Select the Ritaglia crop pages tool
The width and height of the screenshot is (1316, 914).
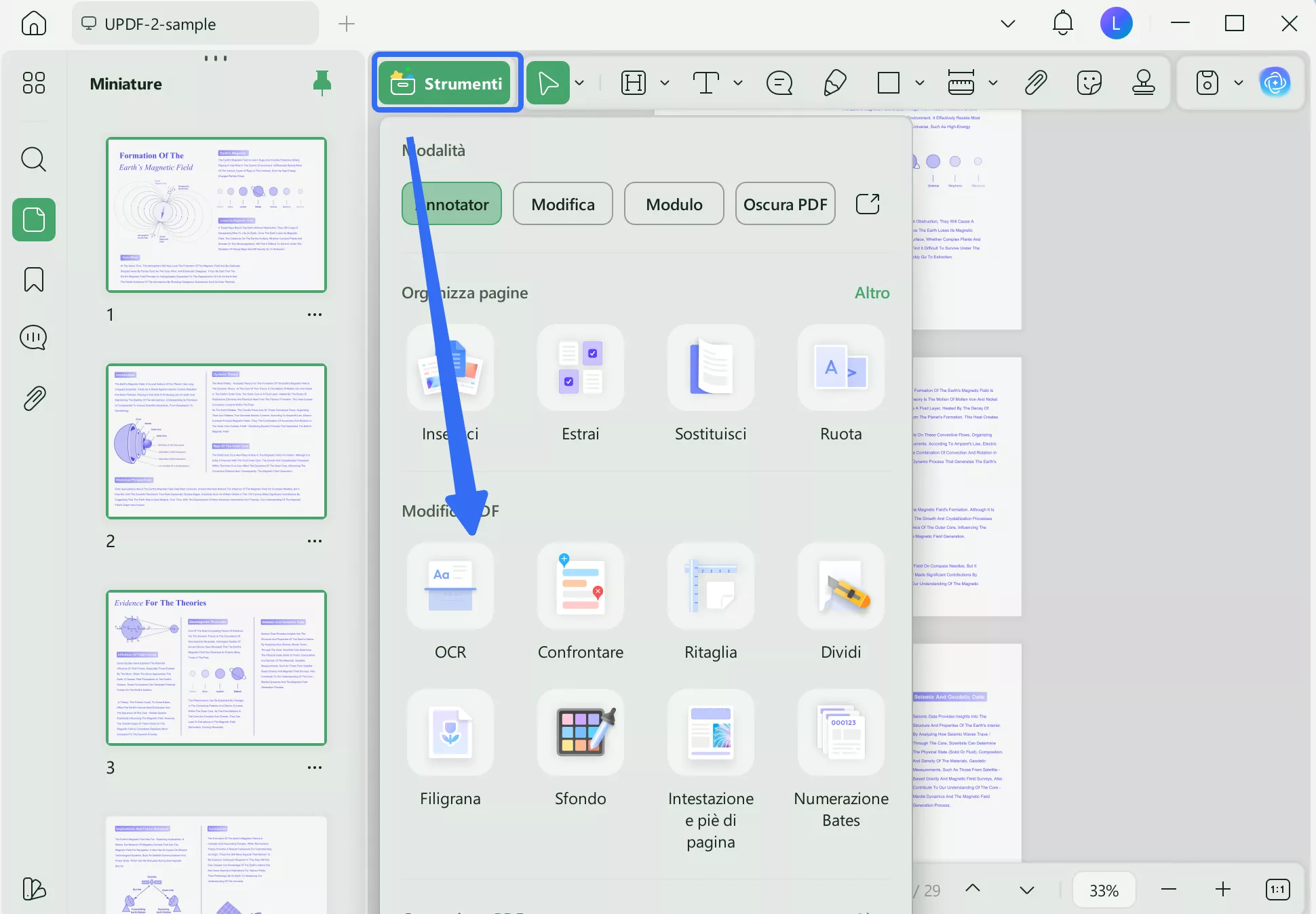(710, 587)
